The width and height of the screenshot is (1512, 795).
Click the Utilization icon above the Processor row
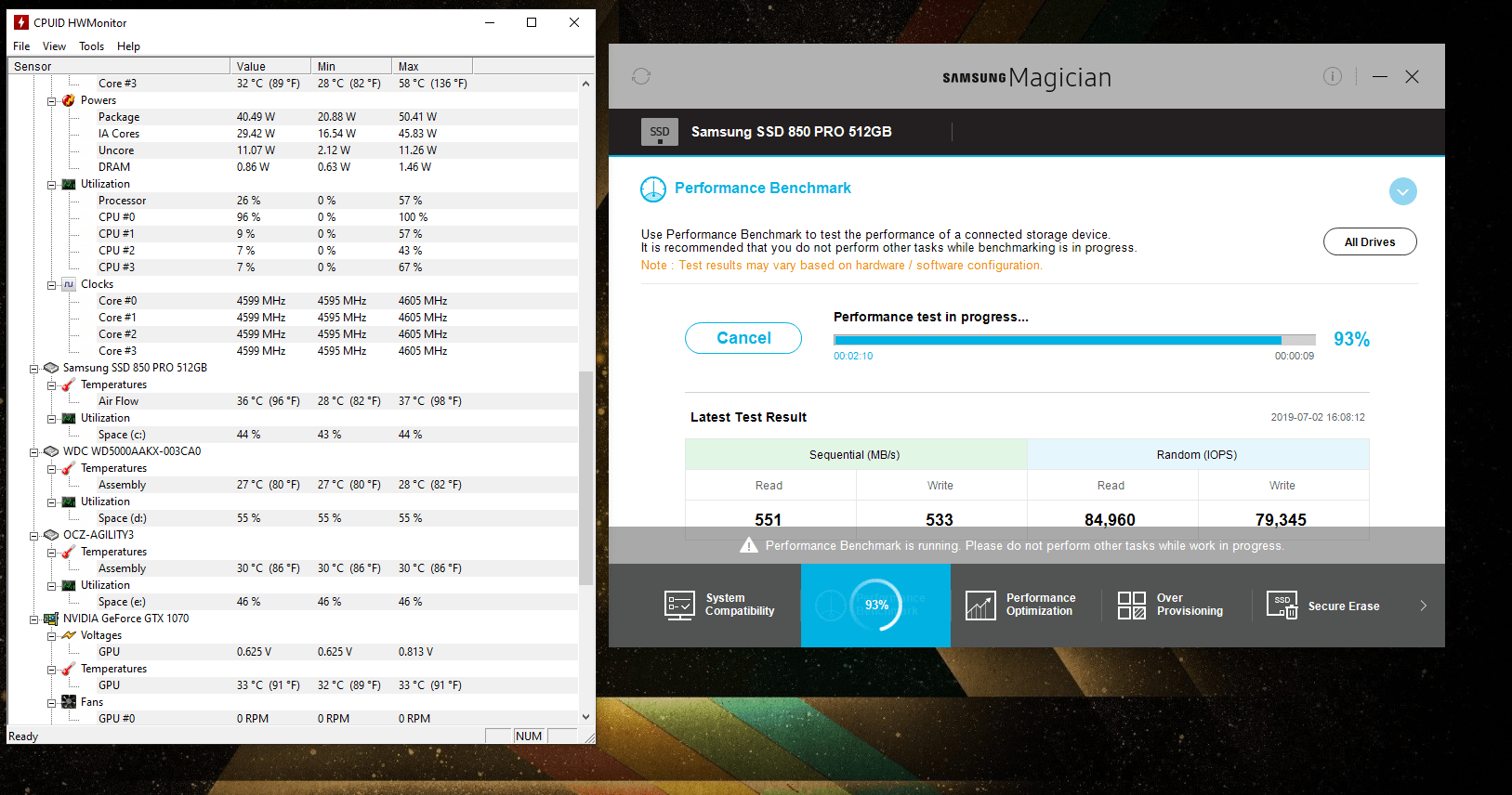point(69,184)
